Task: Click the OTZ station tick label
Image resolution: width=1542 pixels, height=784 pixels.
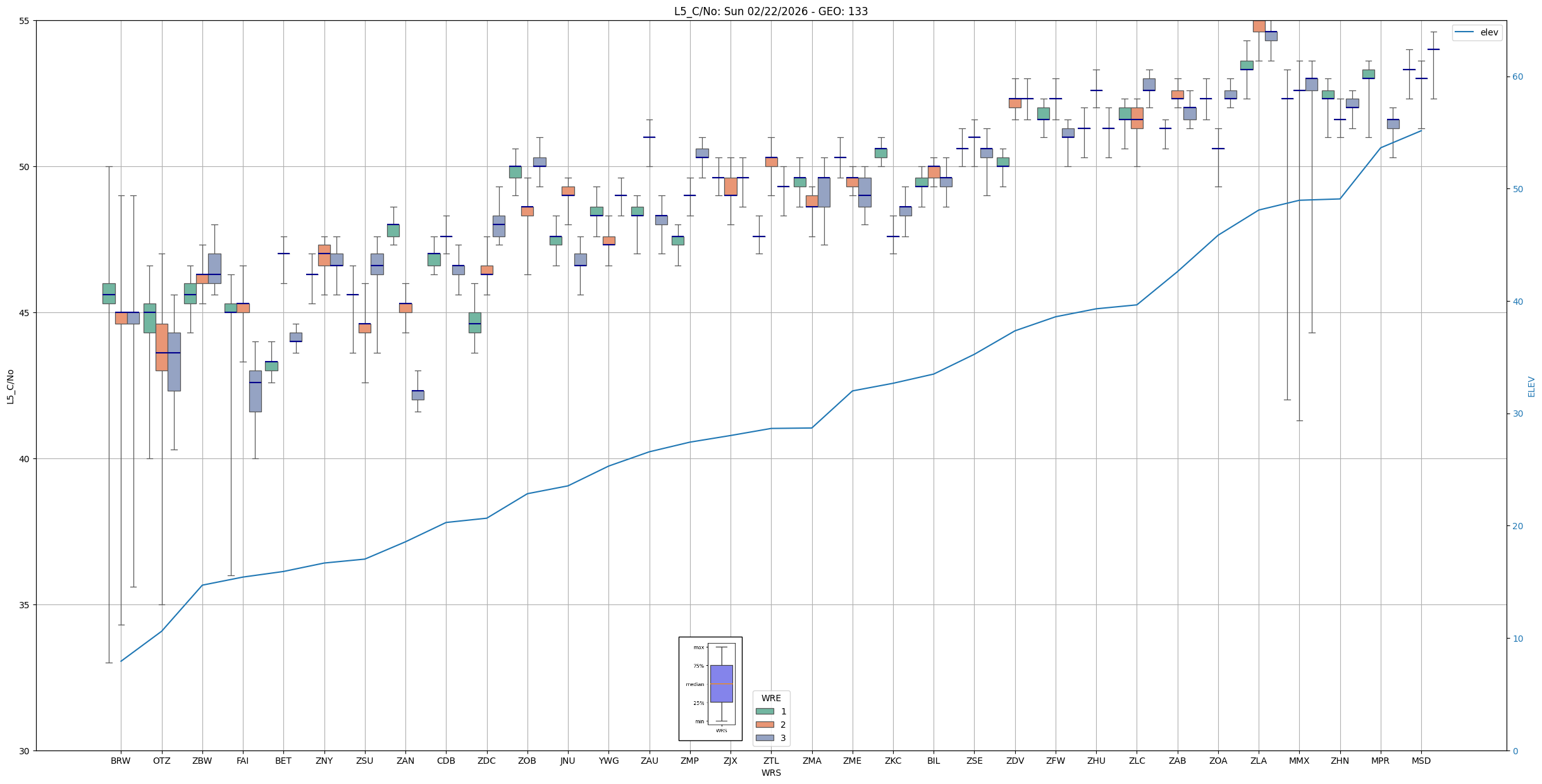Action: pyautogui.click(x=161, y=761)
